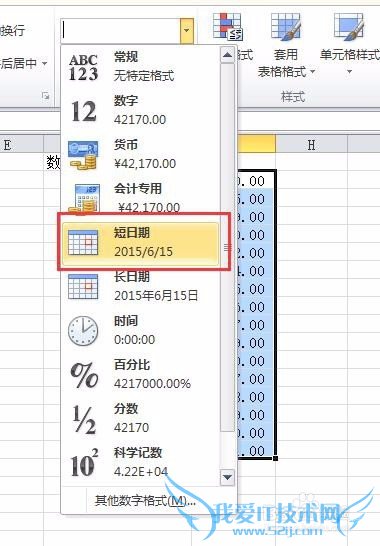Select 常规 无特定格式 menu entry
380x546 pixels.
click(x=140, y=67)
